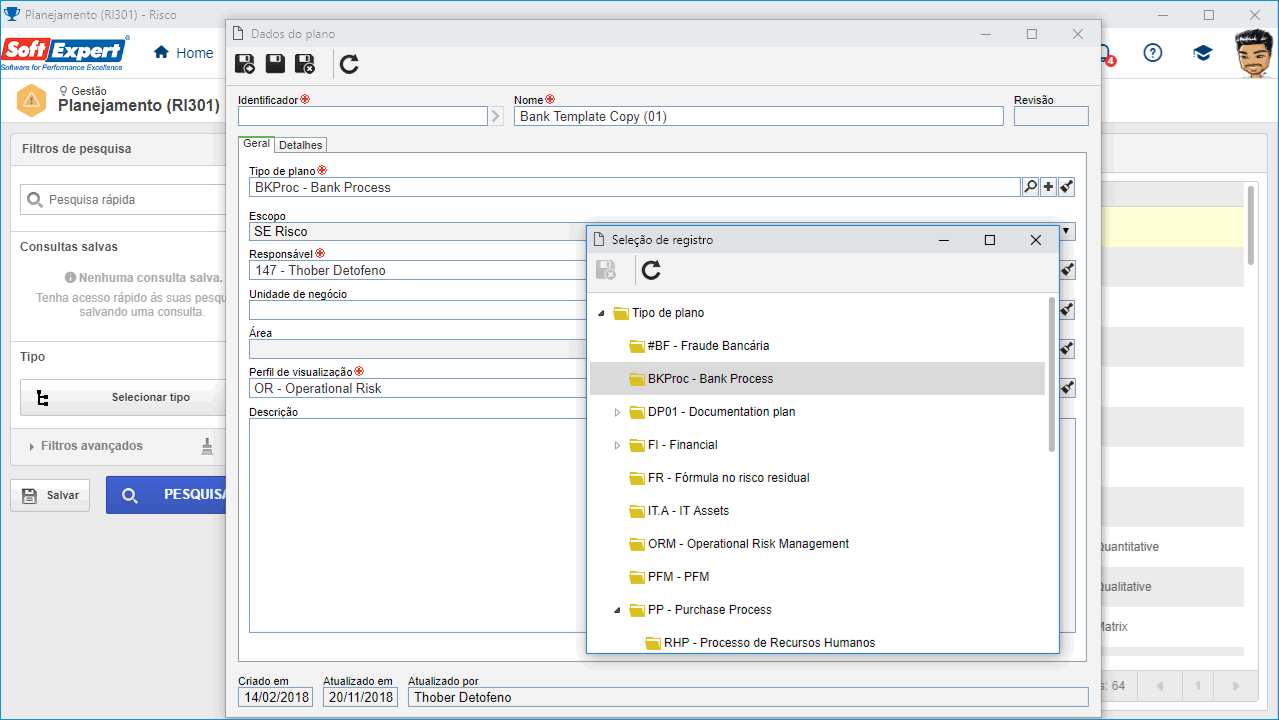Switch to the Detalhes tab
Image resolution: width=1279 pixels, height=720 pixels.
[300, 145]
